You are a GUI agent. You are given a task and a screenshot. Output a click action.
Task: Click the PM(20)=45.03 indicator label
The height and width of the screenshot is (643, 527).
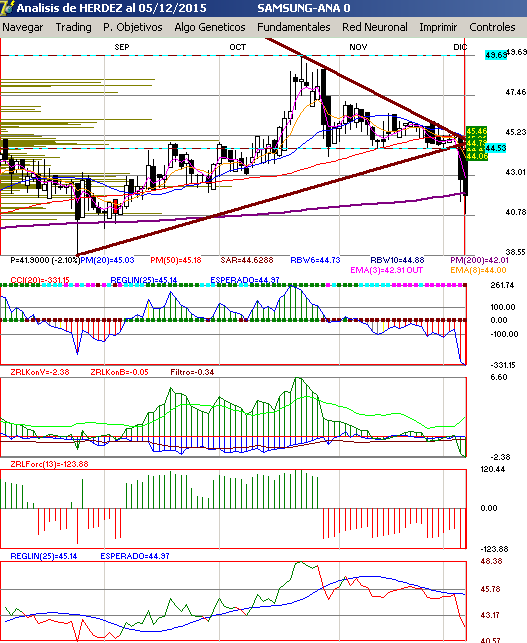point(107,260)
